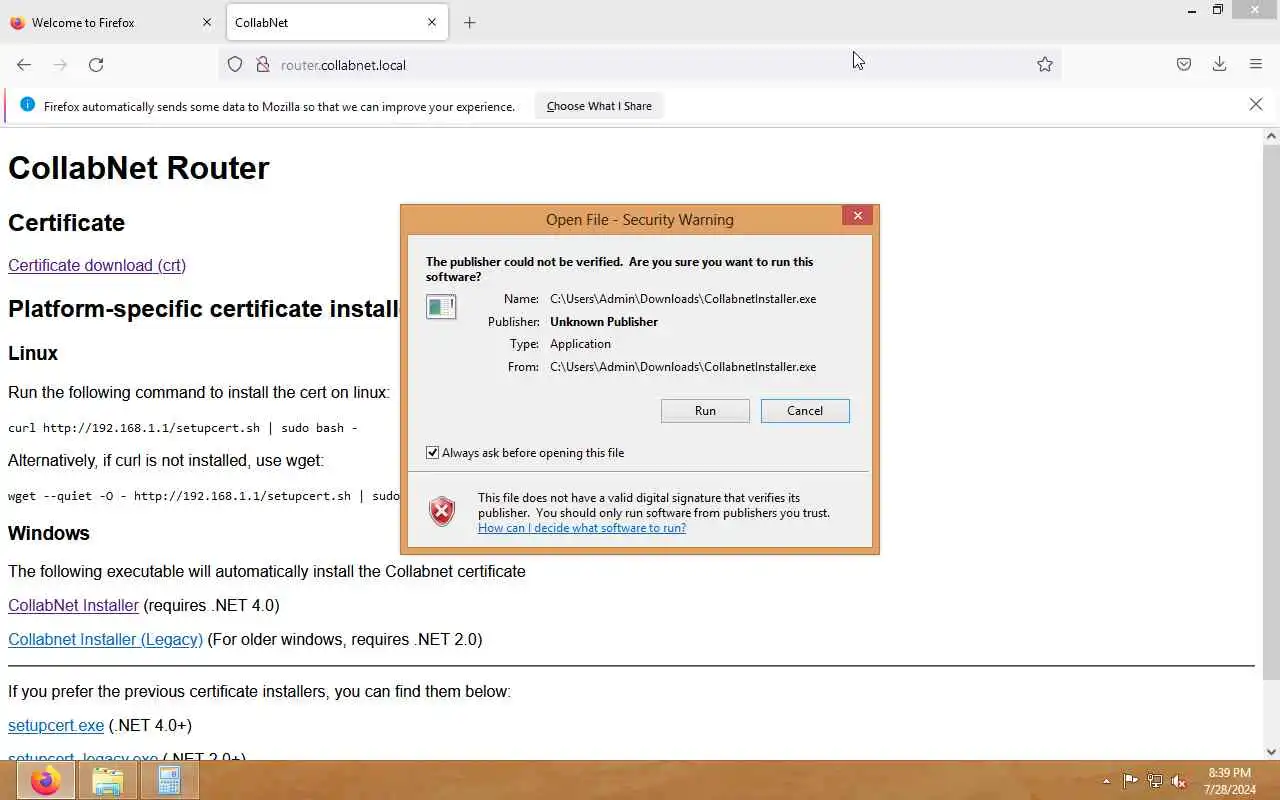Click the Choose What I Share button
The width and height of the screenshot is (1280, 800).
(599, 106)
